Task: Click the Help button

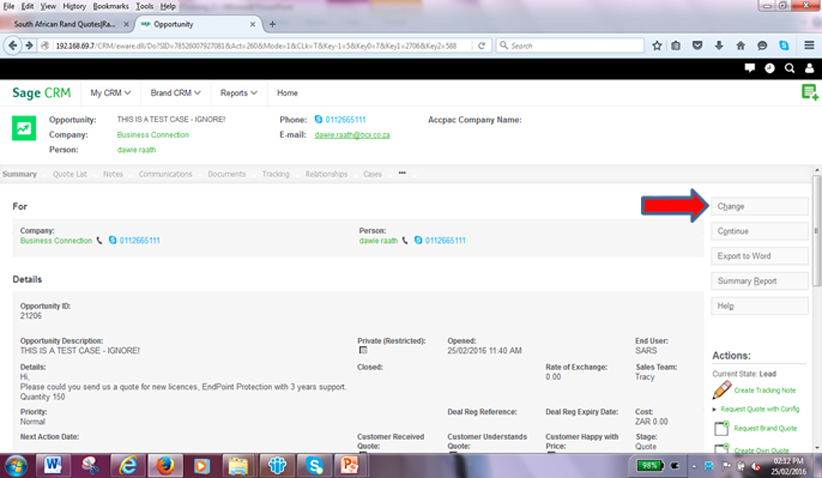Action: pos(760,306)
